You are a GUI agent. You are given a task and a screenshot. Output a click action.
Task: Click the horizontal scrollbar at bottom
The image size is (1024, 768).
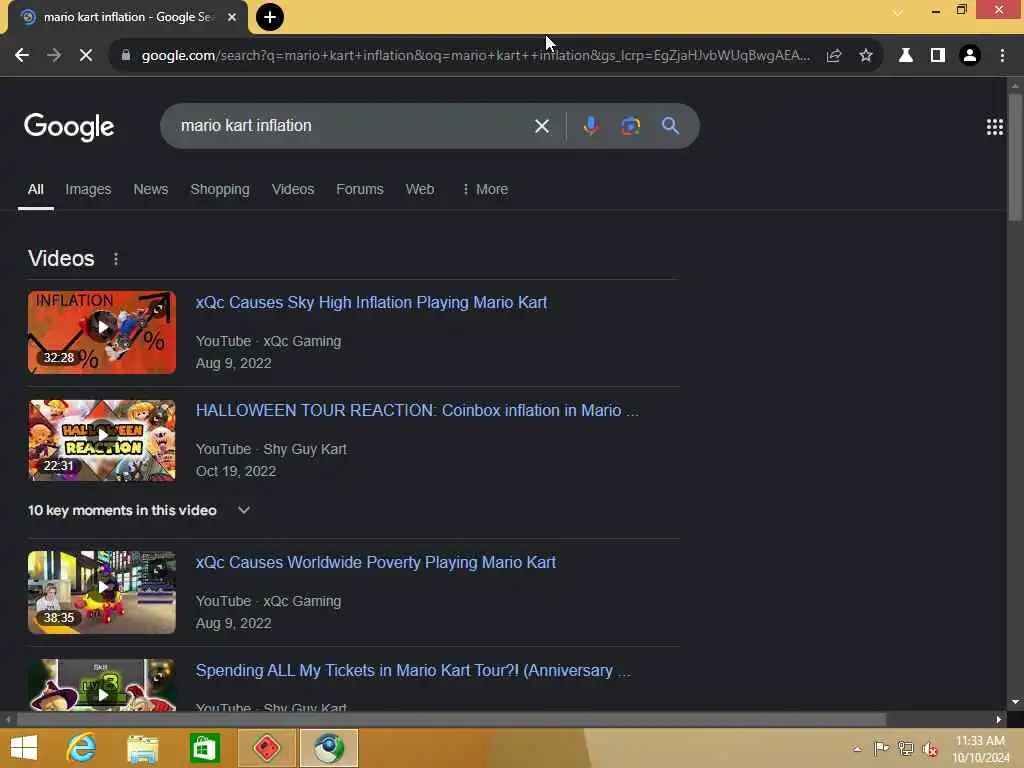pyautogui.click(x=451, y=719)
